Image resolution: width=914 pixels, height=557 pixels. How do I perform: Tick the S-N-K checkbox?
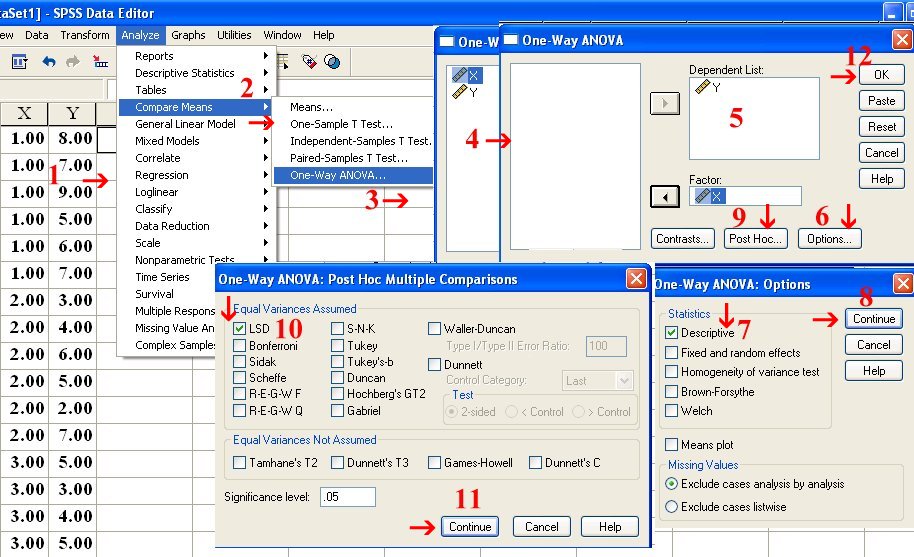point(337,329)
